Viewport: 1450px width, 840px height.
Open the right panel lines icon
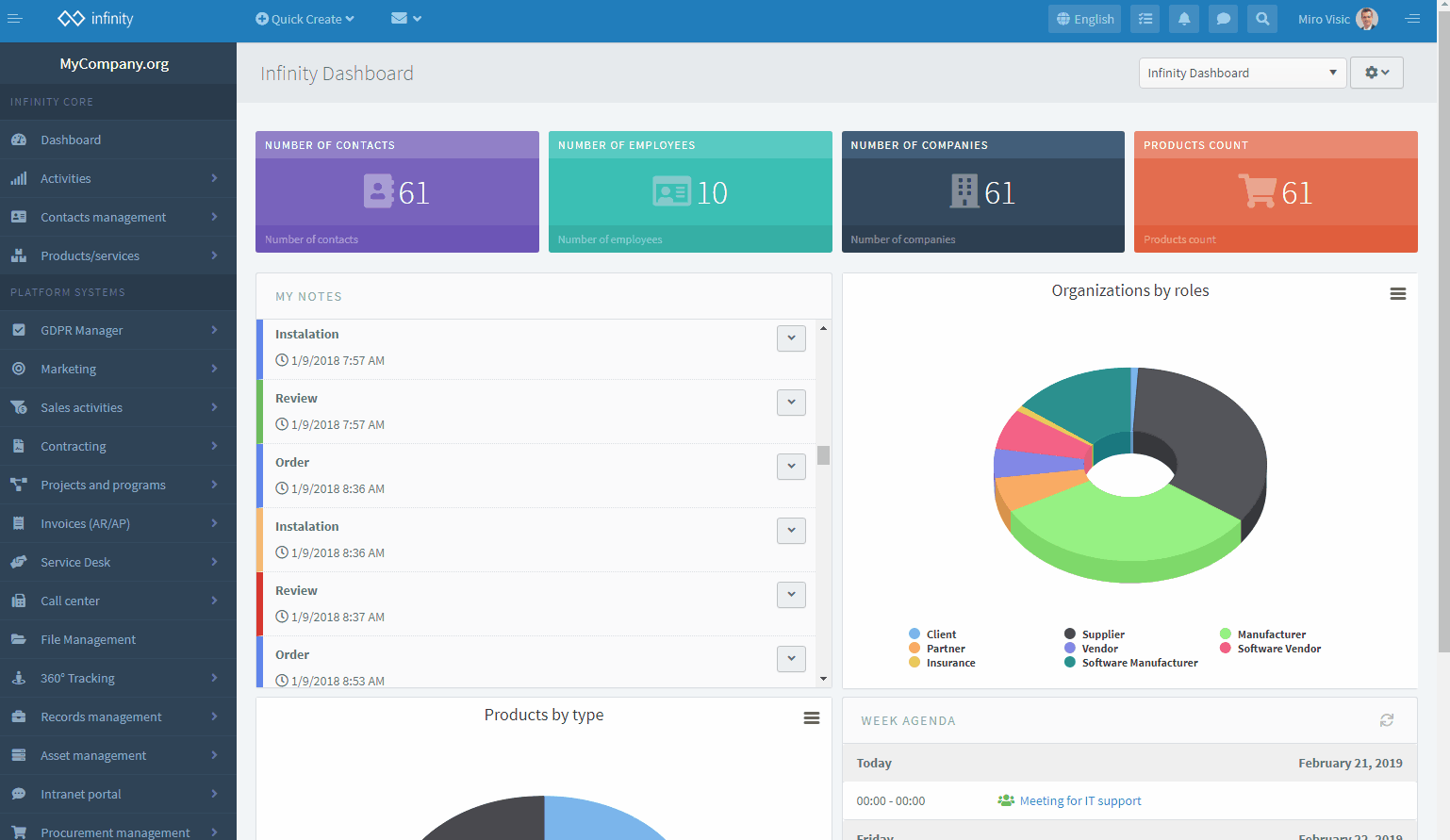tap(1412, 19)
